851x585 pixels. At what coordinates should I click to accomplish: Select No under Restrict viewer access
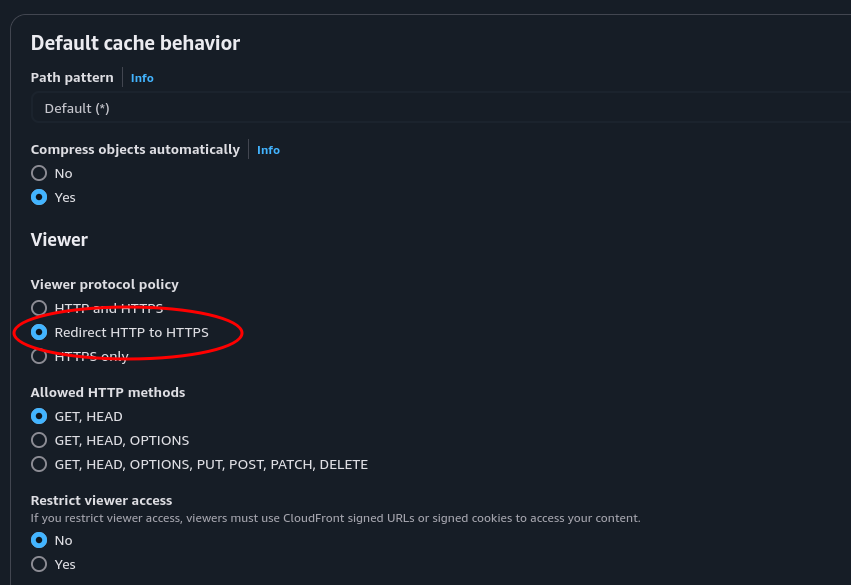coord(39,540)
